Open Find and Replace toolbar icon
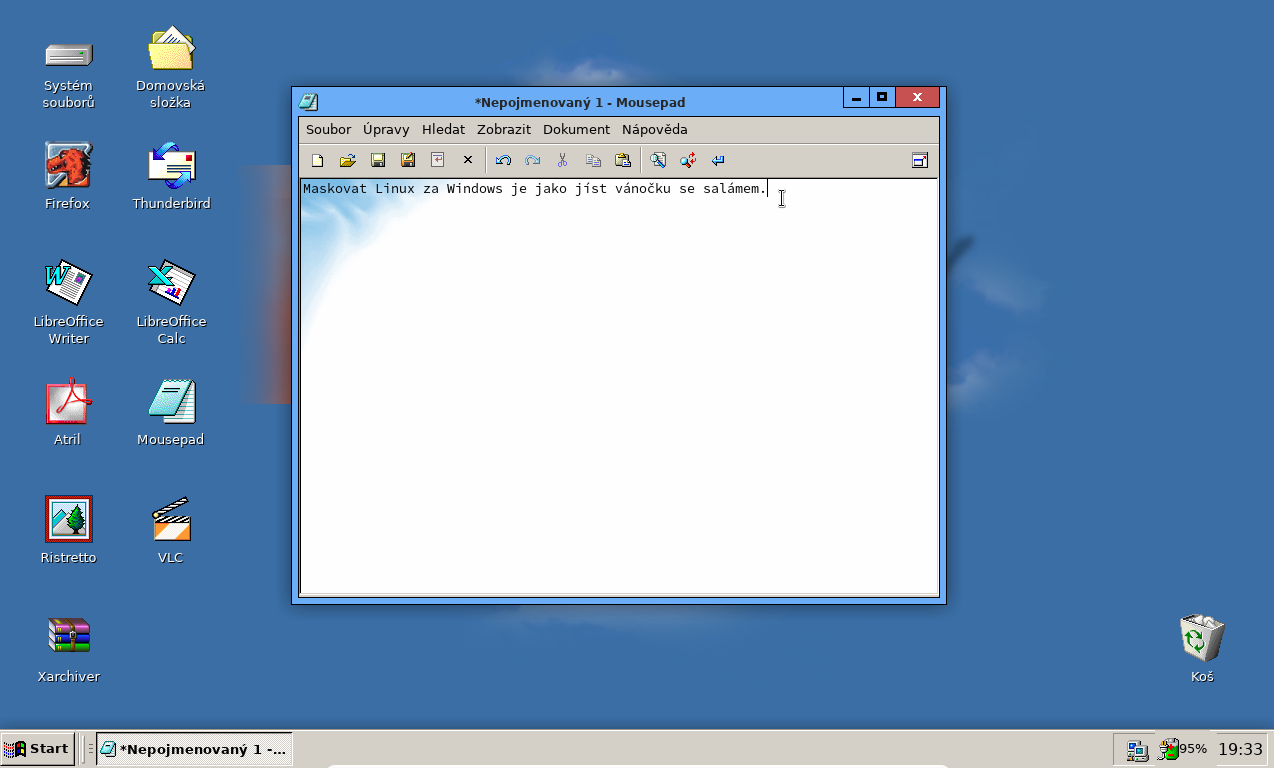 688,160
